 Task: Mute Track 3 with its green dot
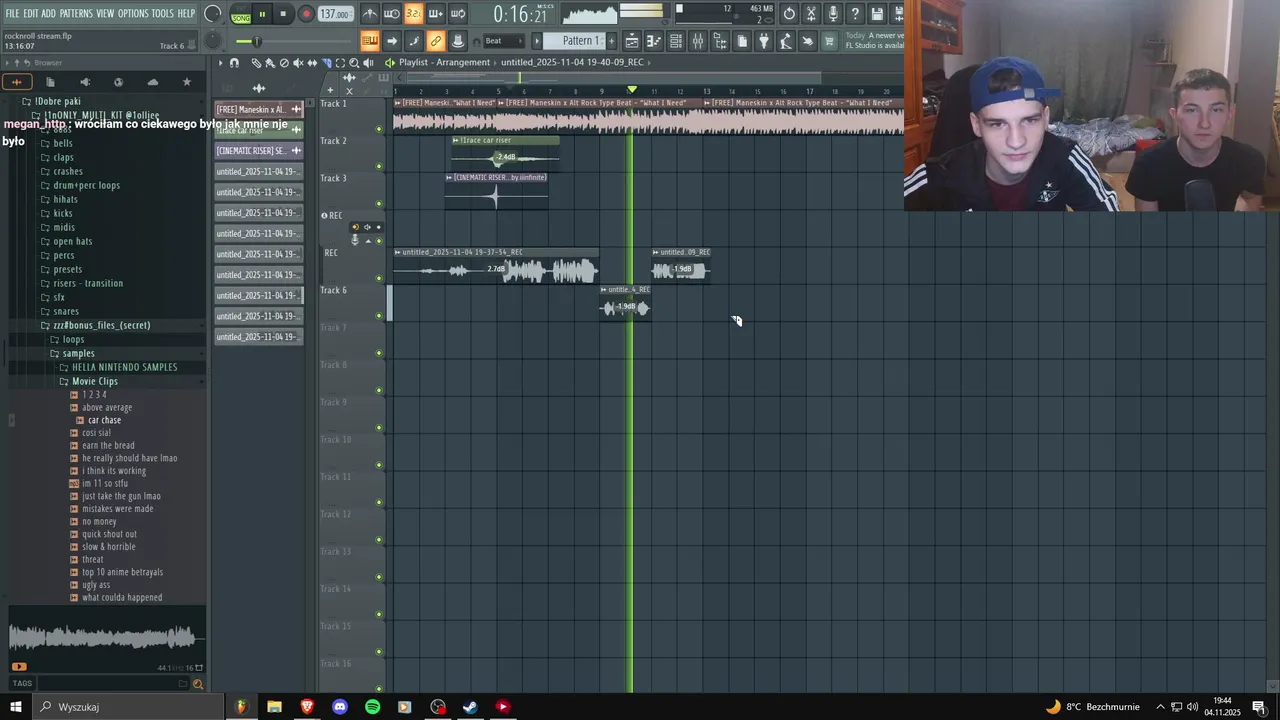[379, 203]
